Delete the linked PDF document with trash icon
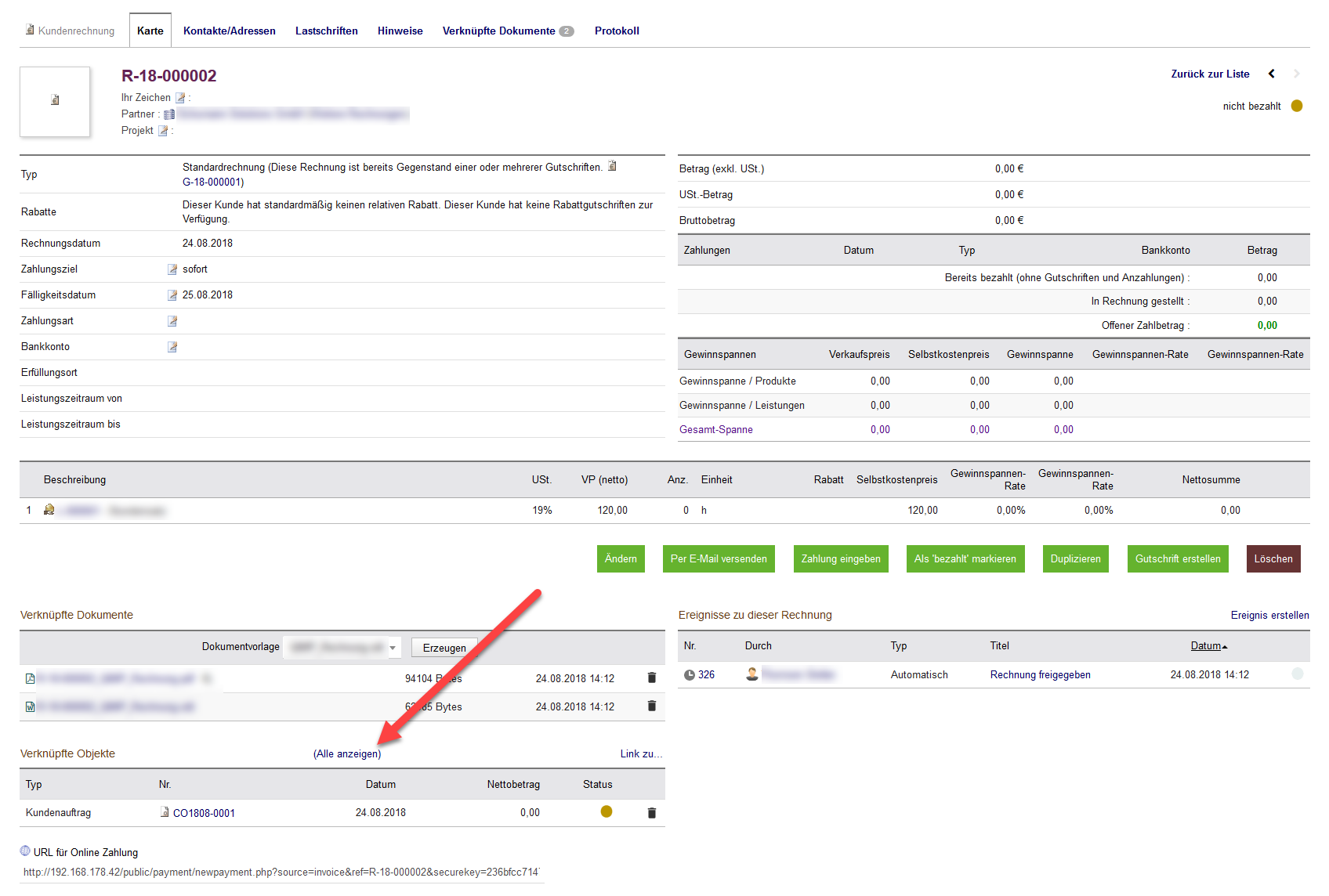The height and width of the screenshot is (896, 1329). [x=651, y=678]
